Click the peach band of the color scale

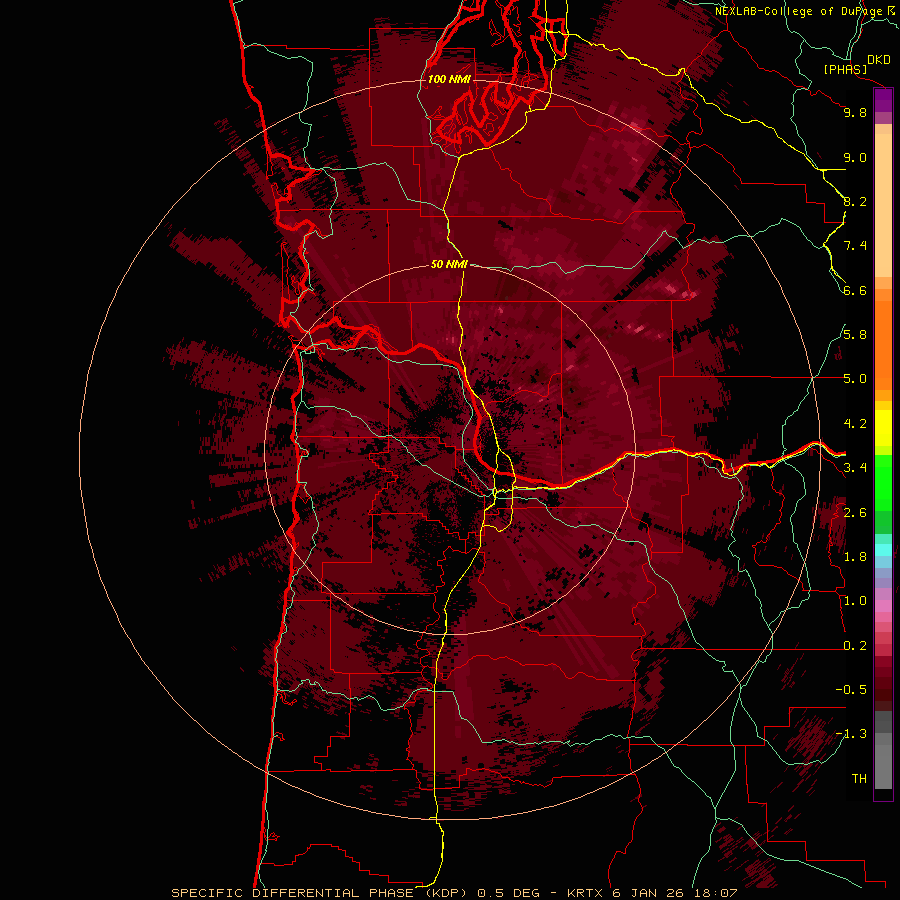(x=883, y=207)
